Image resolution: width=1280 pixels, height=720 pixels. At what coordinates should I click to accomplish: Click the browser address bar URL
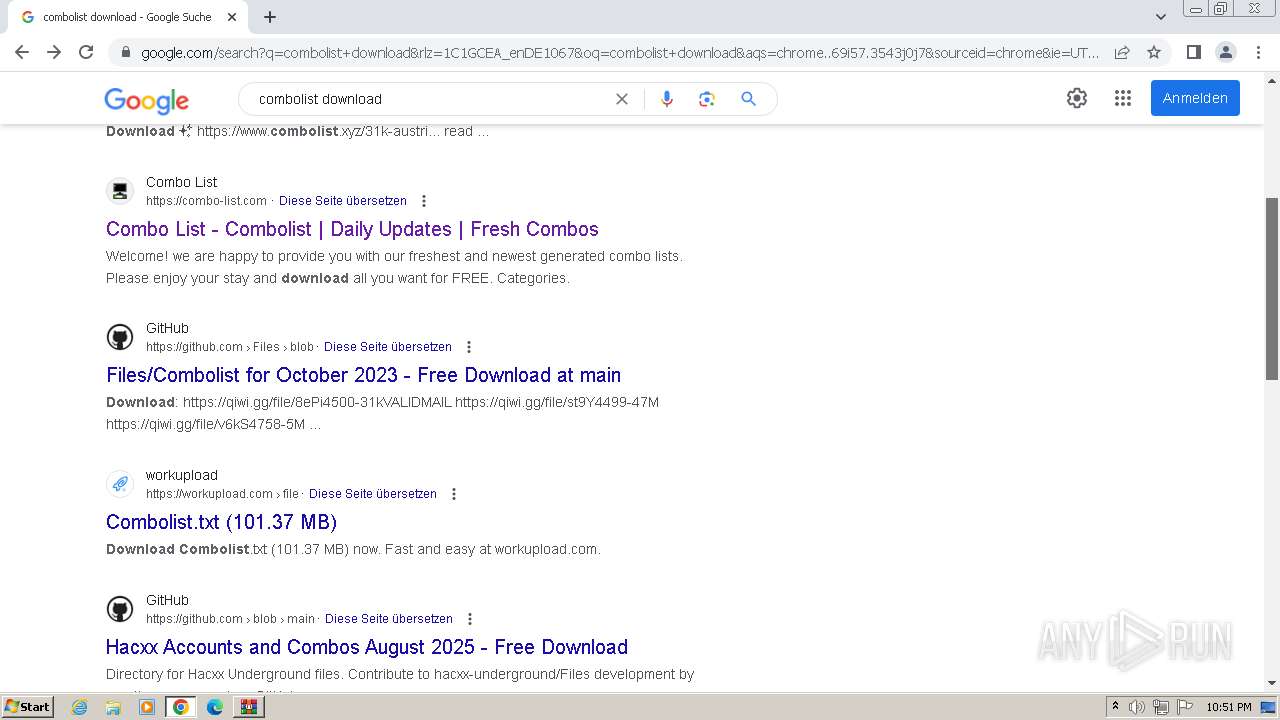(620, 53)
